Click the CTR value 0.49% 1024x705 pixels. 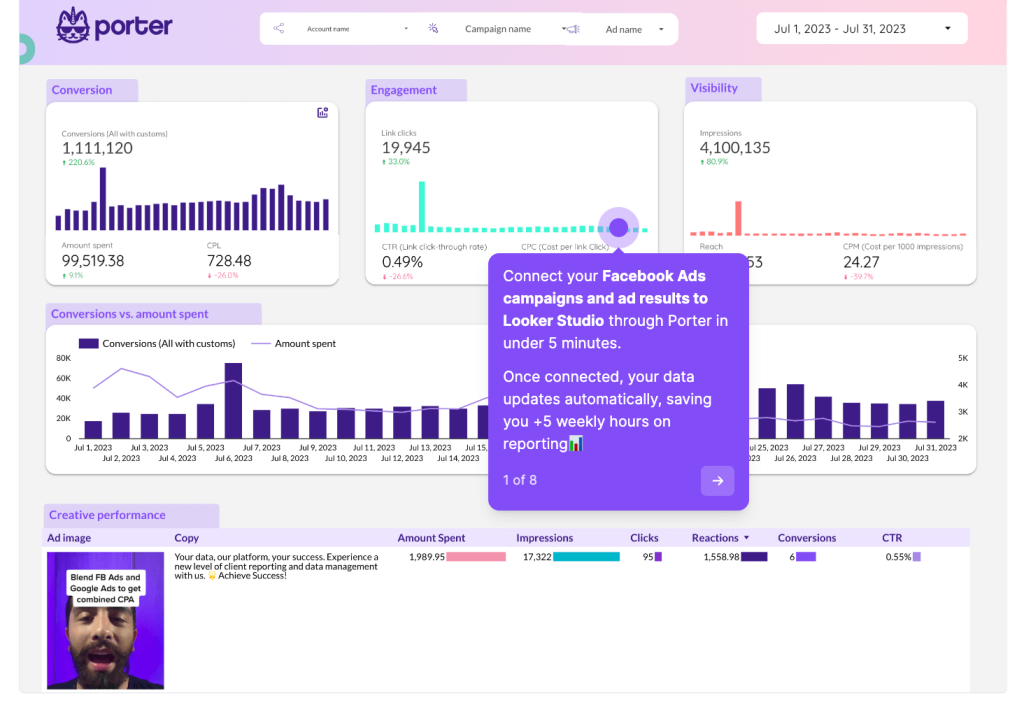point(402,262)
